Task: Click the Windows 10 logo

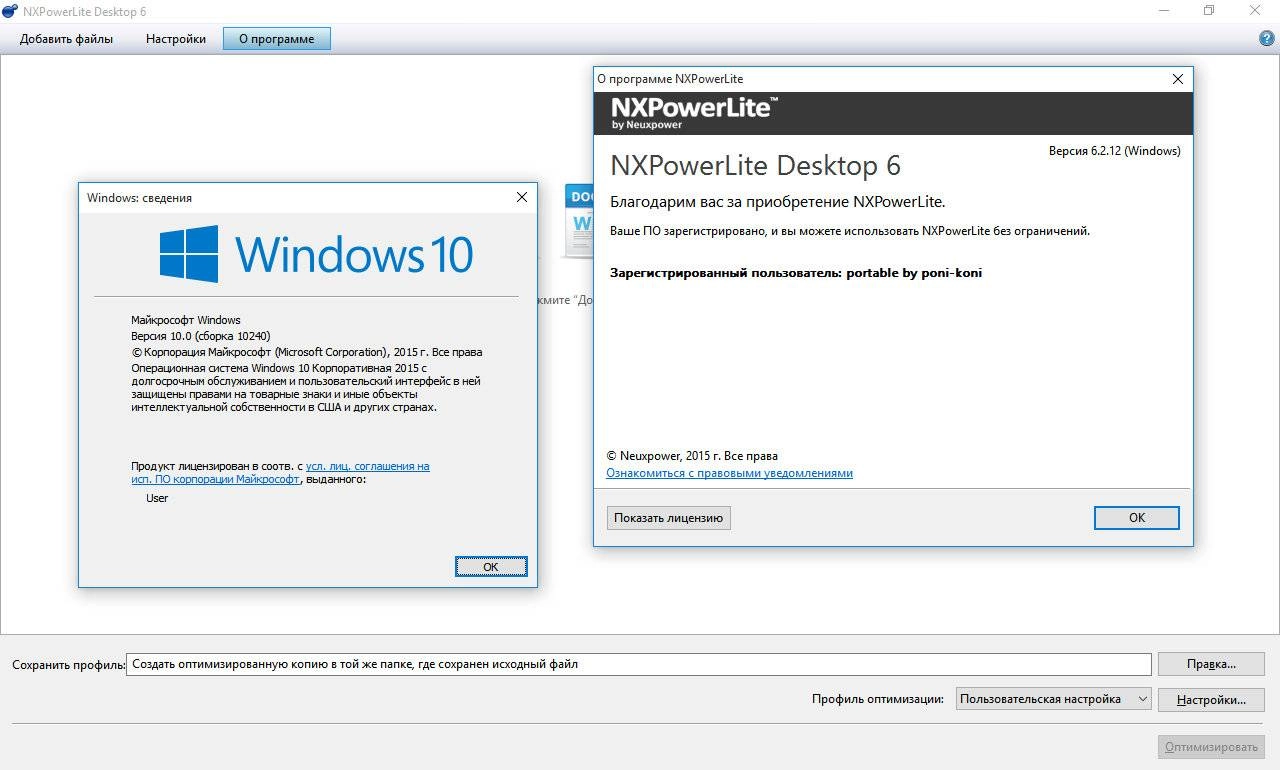Action: 316,254
